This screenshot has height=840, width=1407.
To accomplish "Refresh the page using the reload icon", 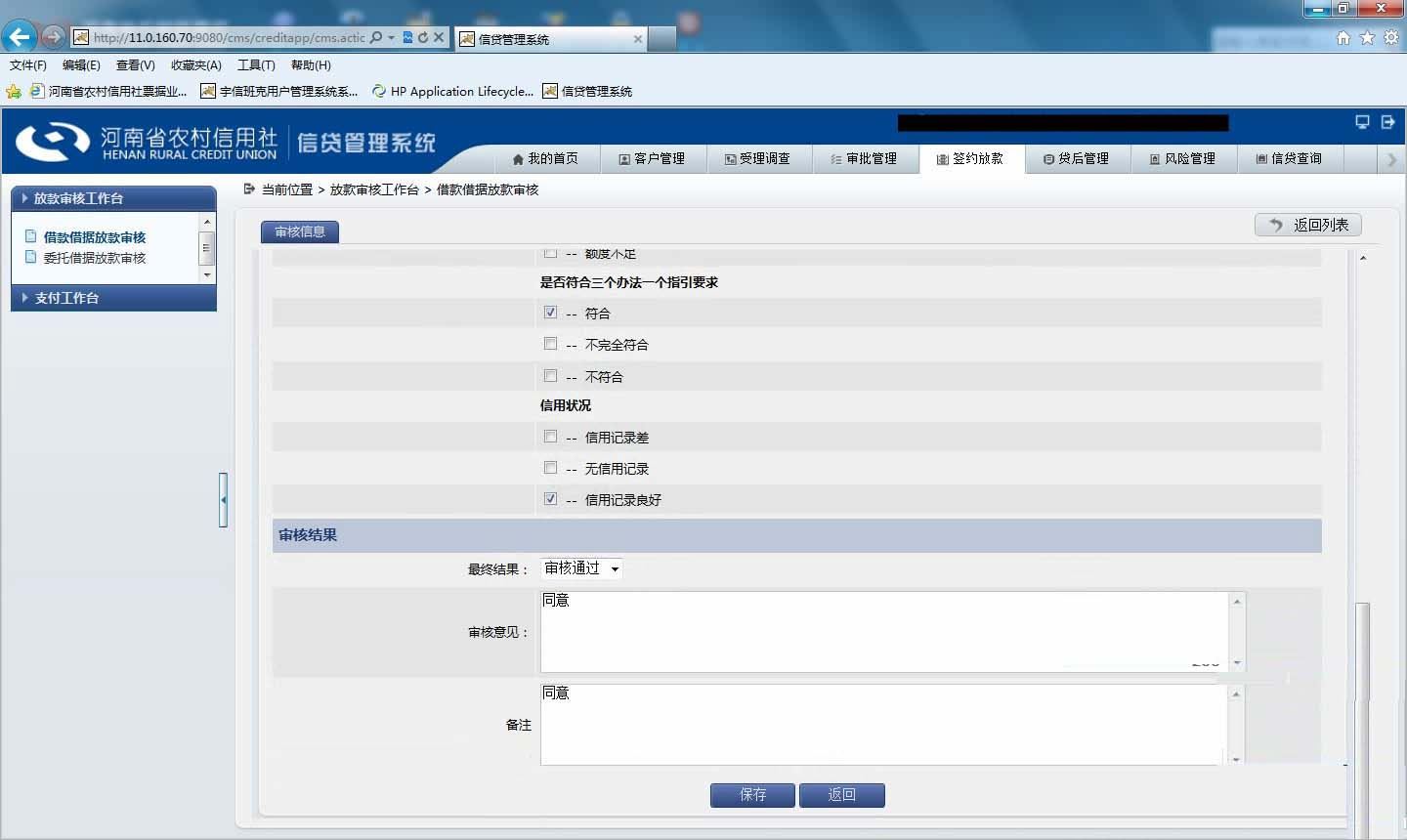I will (423, 37).
